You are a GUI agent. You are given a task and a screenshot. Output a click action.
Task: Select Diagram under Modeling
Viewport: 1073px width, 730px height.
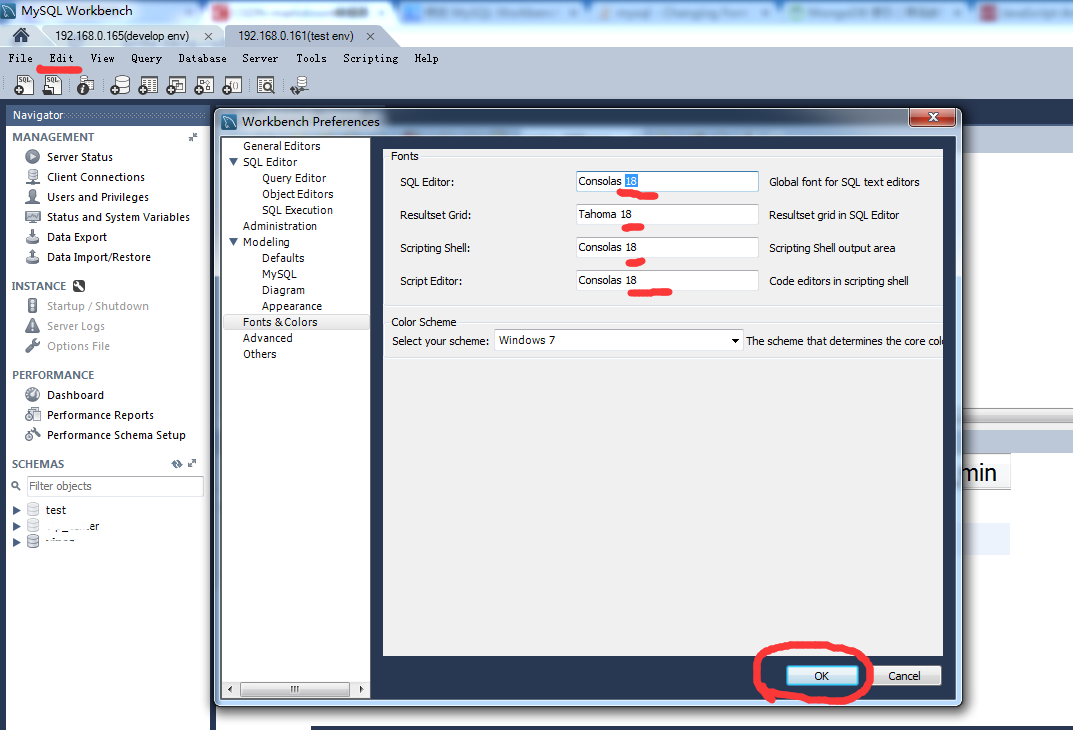[283, 290]
